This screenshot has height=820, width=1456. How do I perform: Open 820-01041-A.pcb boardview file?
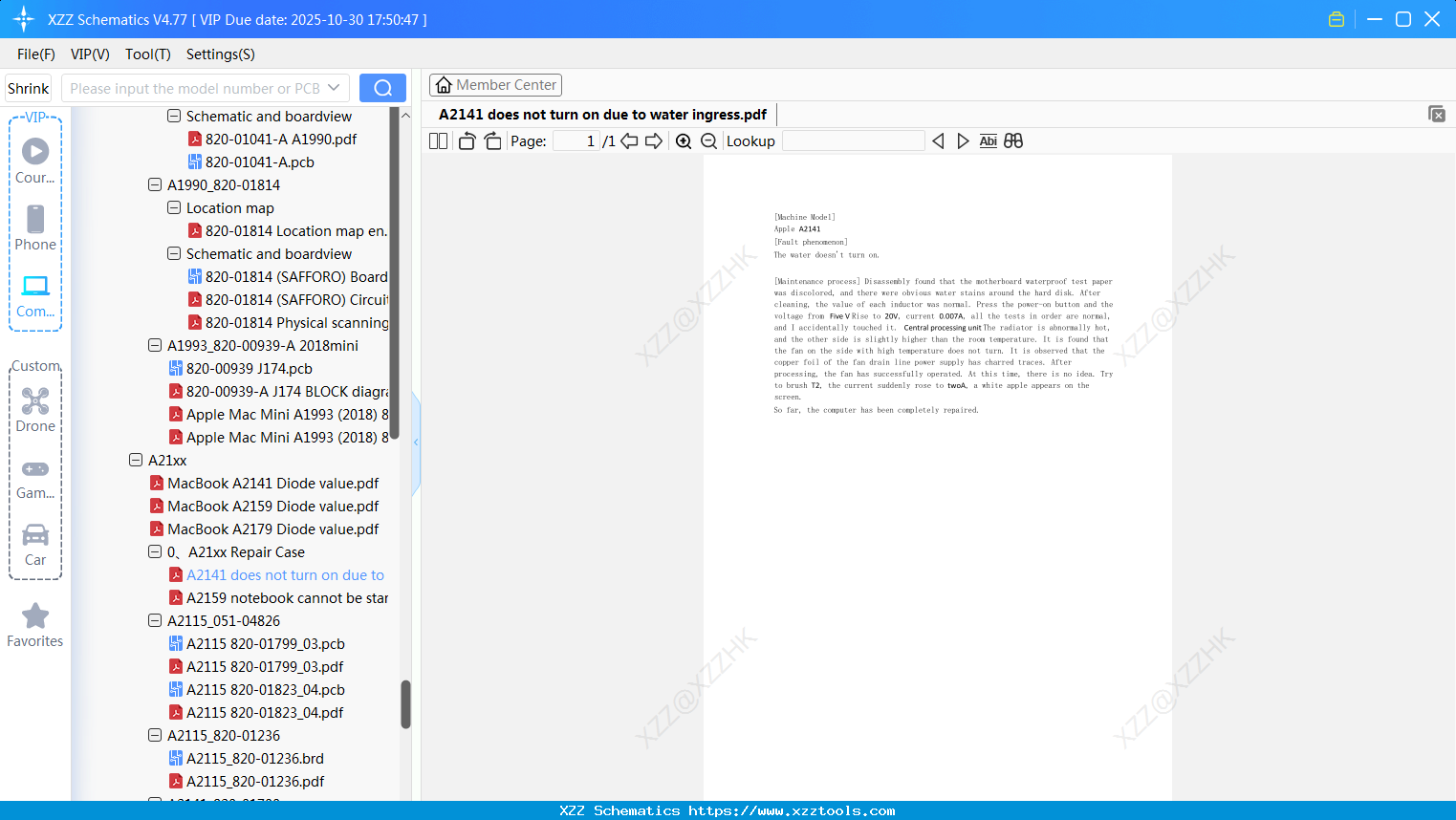pyautogui.click(x=250, y=162)
